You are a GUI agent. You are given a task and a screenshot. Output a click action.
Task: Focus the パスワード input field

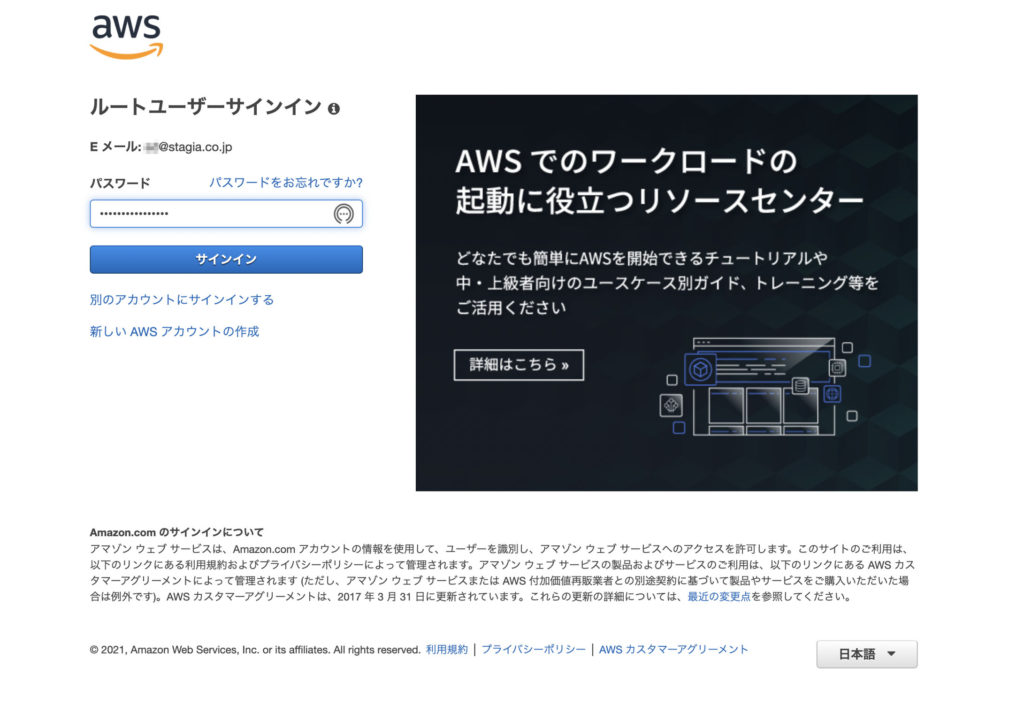[226, 214]
